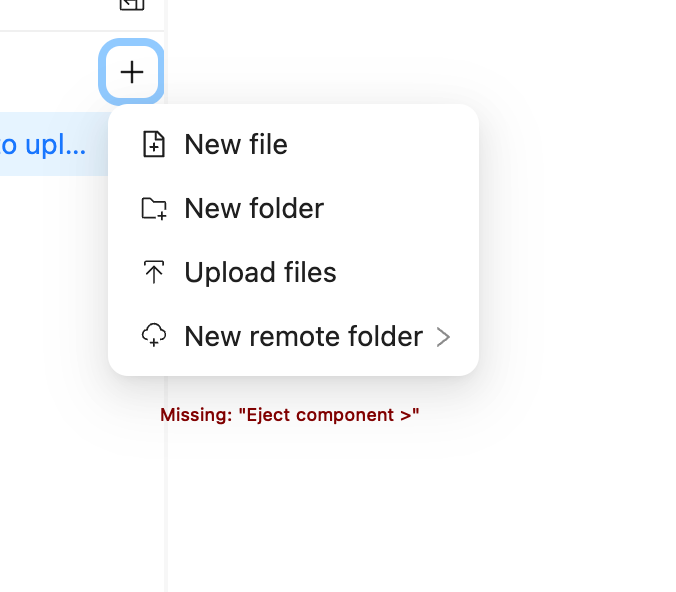Image resolution: width=676 pixels, height=592 pixels.
Task: Click the collapse sidebar icon at top
Action: pyautogui.click(x=131, y=4)
